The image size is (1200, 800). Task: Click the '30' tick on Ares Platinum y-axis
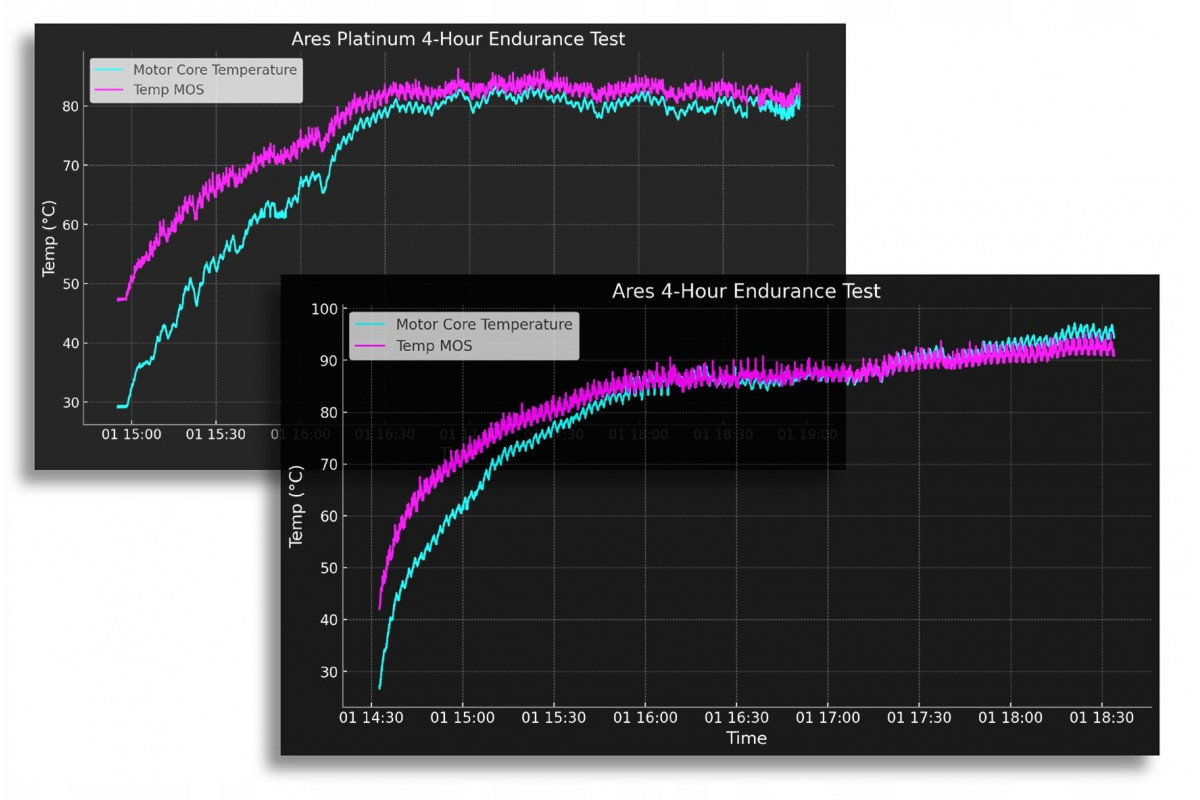point(74,403)
